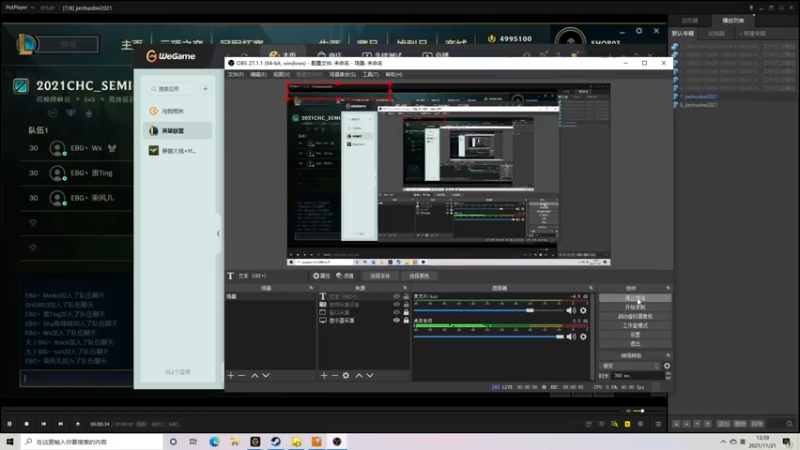Open source properties gear in sources toolbar

coord(346,376)
